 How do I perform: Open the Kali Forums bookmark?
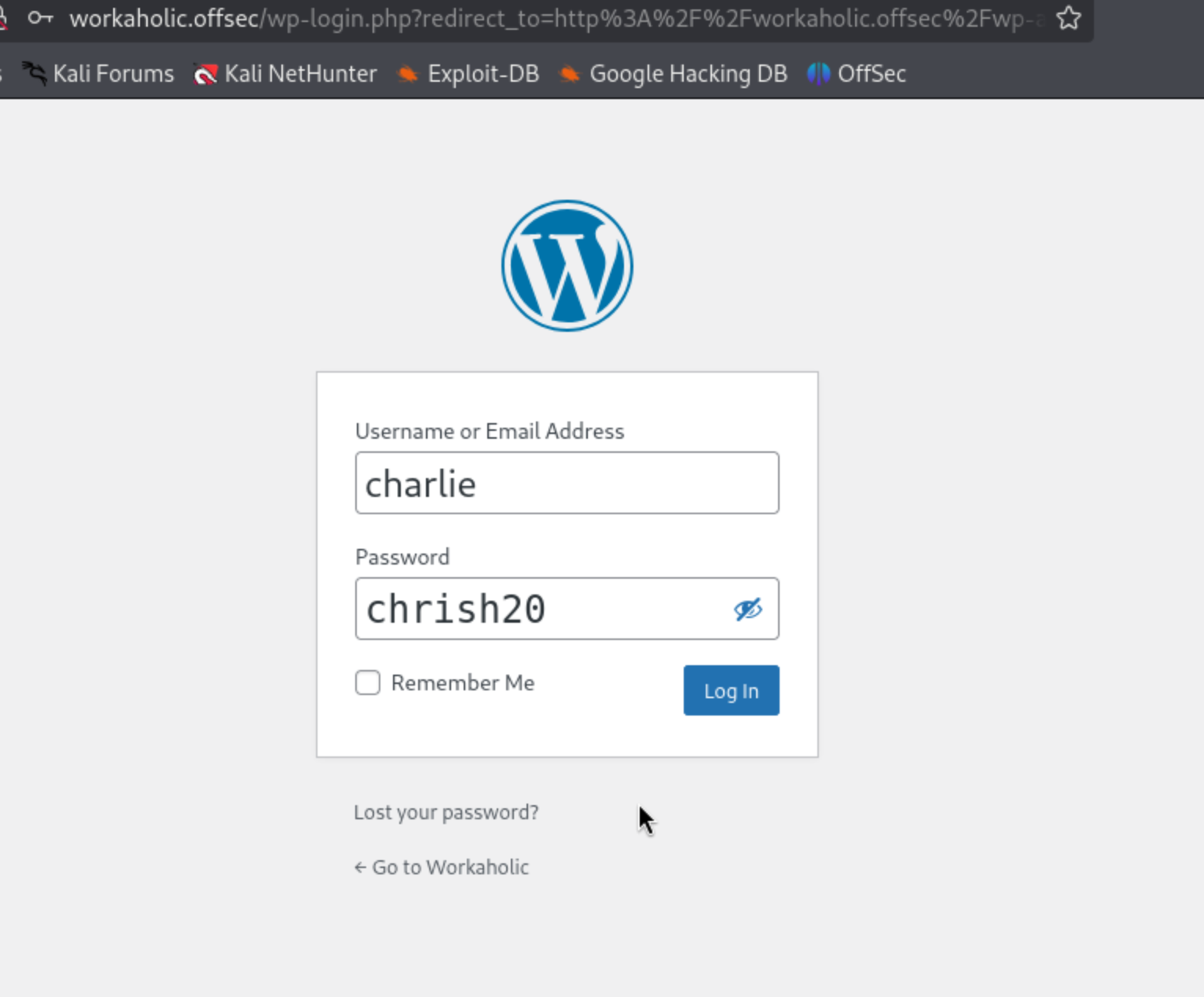click(98, 74)
